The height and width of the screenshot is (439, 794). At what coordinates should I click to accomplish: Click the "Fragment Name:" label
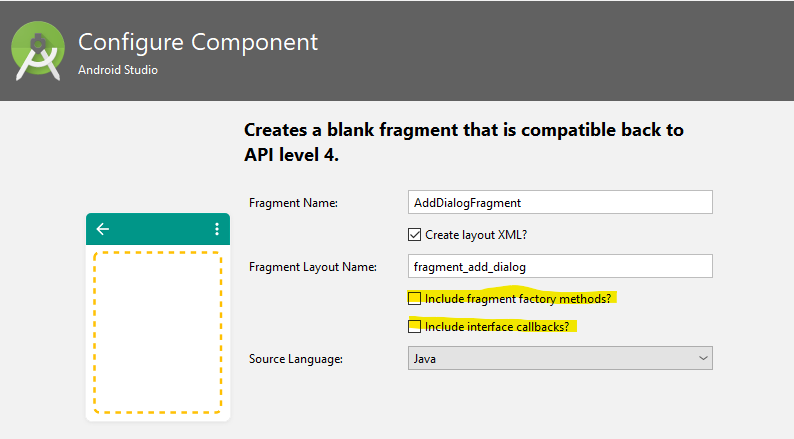(x=293, y=203)
